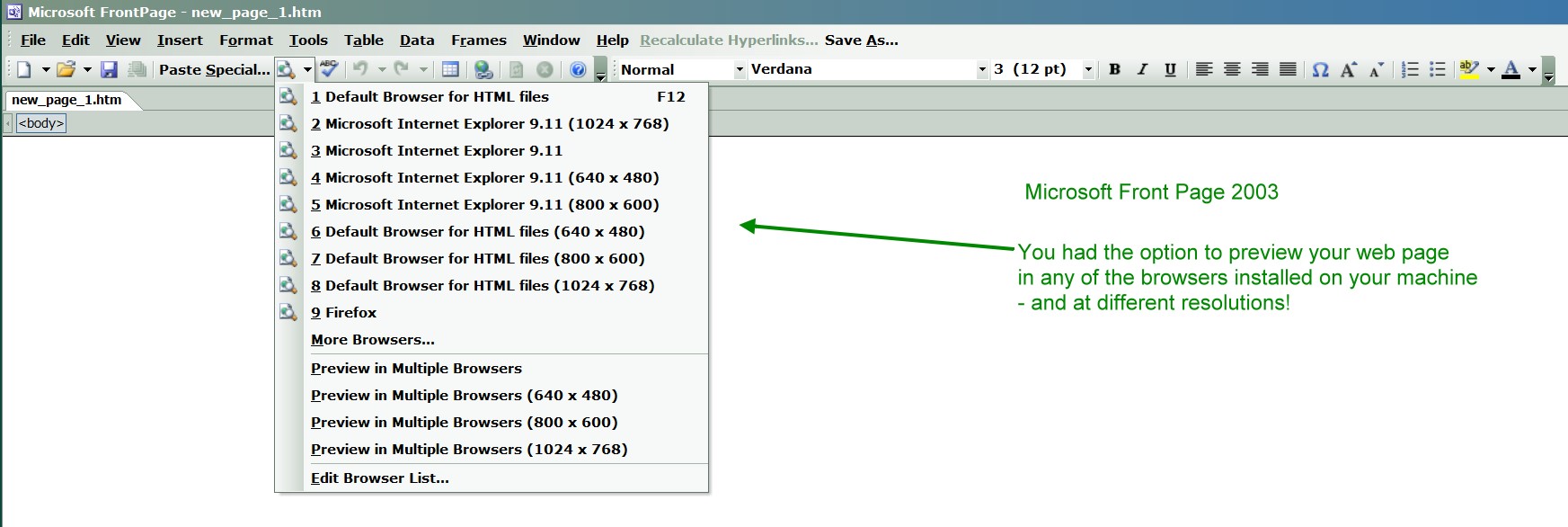Image resolution: width=1568 pixels, height=527 pixels.
Task: Select 9 Firefox in the browser list
Action: click(x=492, y=312)
